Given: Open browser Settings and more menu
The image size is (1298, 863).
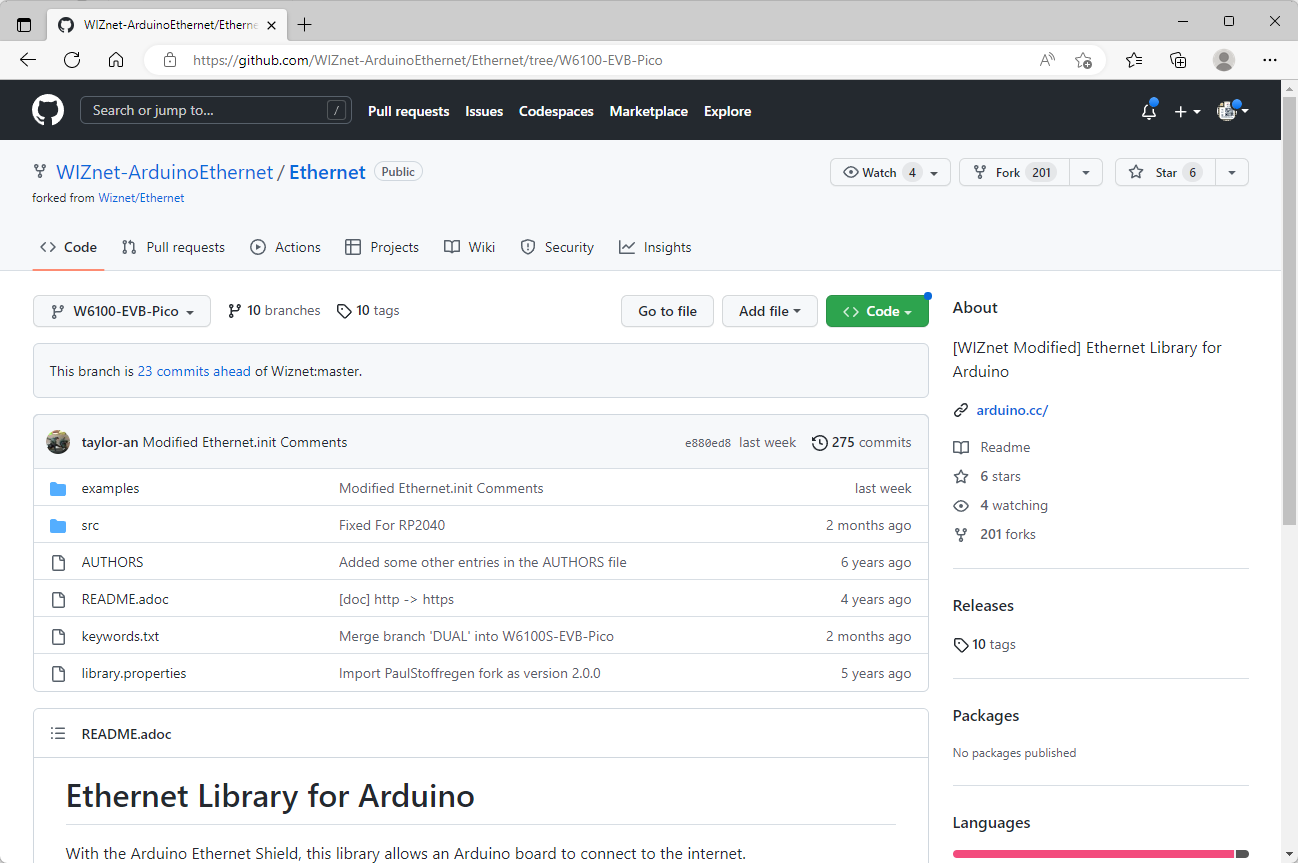Looking at the screenshot, I should tap(1270, 60).
